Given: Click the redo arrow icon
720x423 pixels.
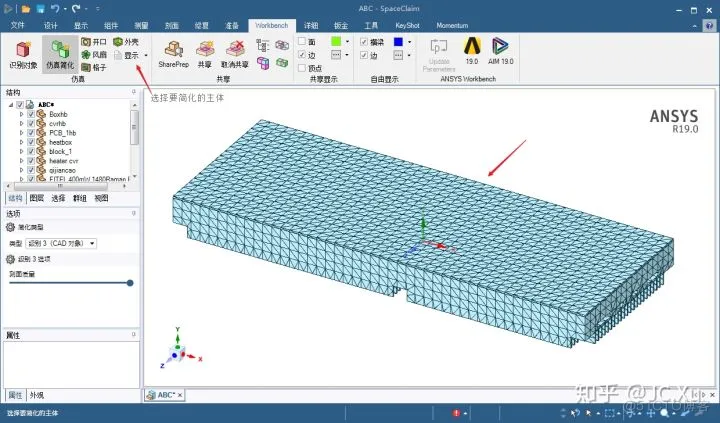Looking at the screenshot, I should pos(76,9).
